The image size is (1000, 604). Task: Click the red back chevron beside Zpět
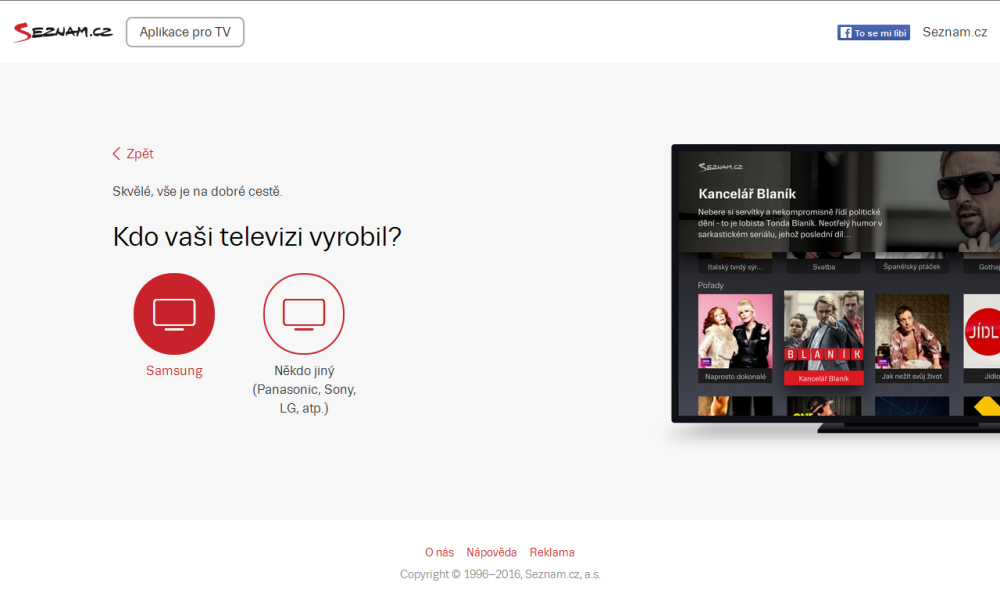(x=116, y=153)
